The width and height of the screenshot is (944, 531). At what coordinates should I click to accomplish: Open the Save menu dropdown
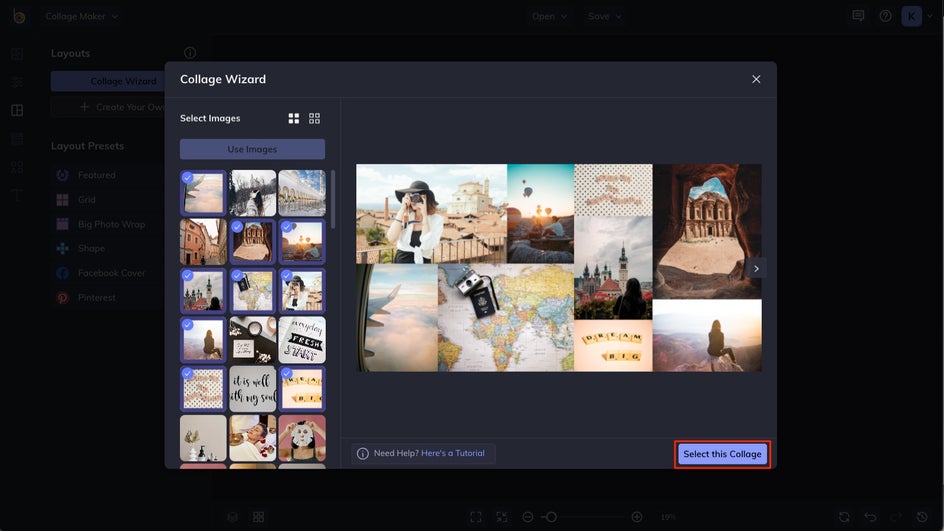604,16
